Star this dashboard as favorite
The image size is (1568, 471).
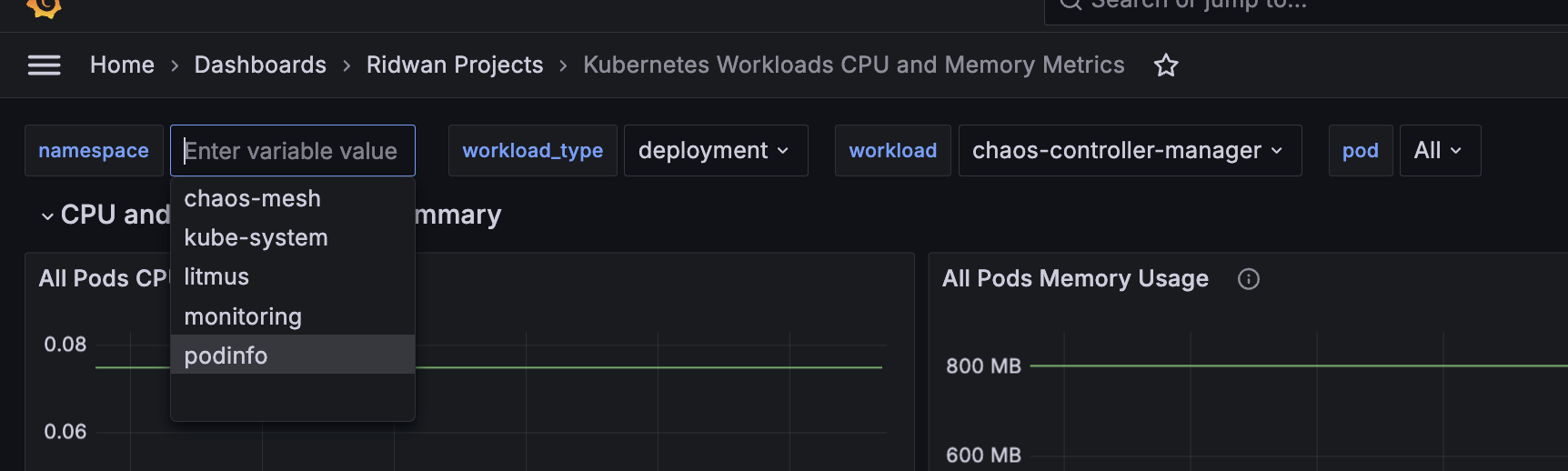(x=1166, y=65)
